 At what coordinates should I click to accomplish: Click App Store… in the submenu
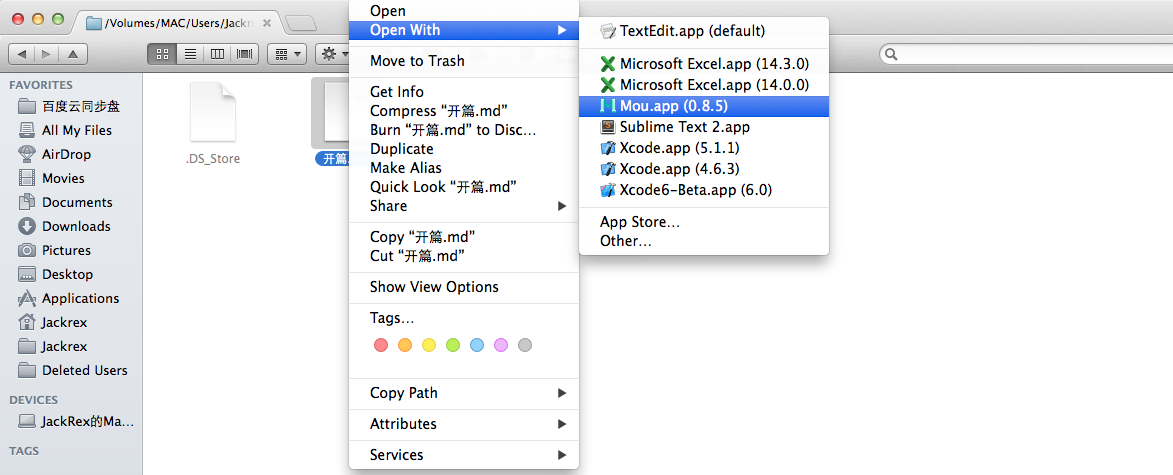(703, 222)
